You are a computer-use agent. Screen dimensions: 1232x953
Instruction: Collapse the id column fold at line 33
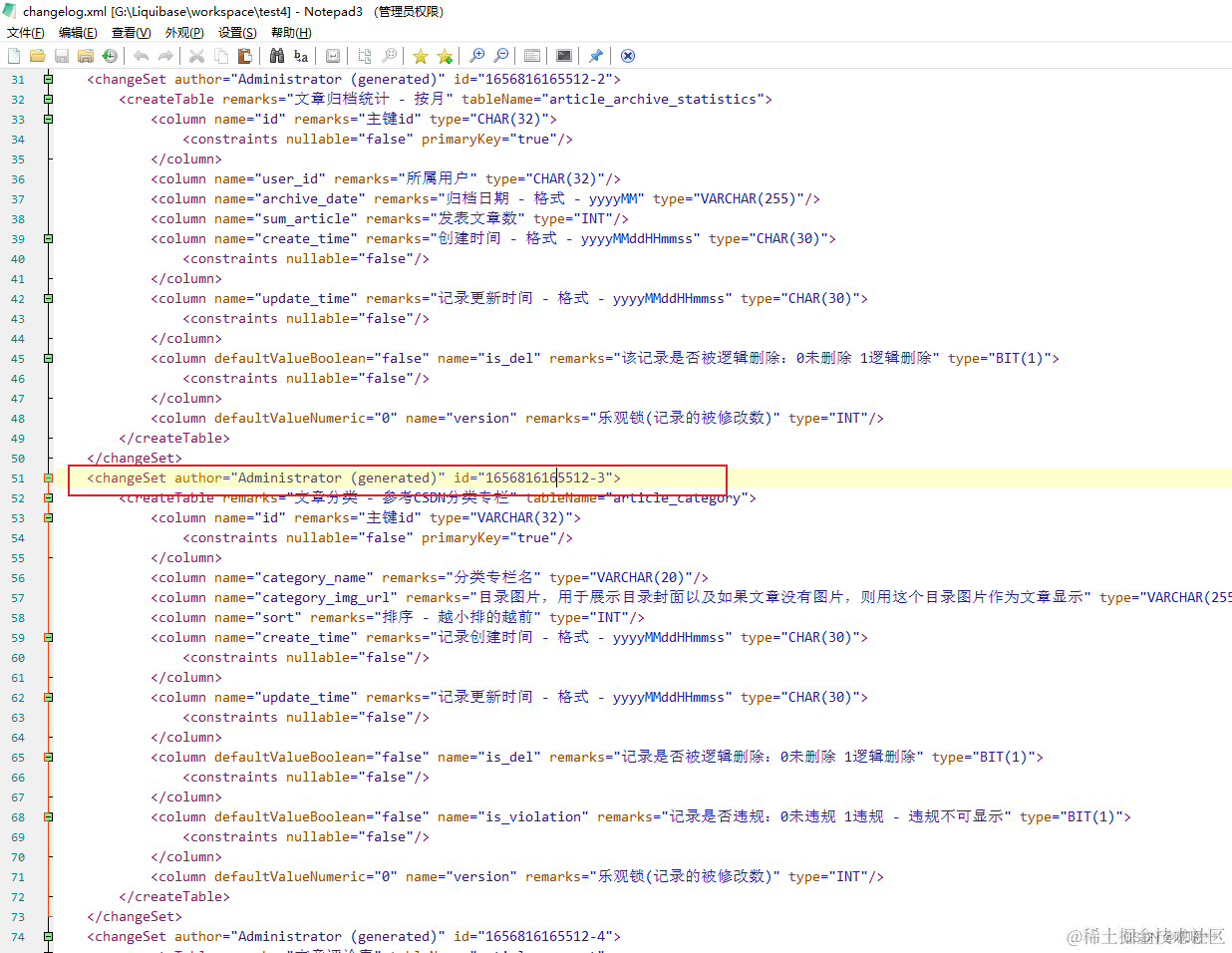click(x=48, y=119)
